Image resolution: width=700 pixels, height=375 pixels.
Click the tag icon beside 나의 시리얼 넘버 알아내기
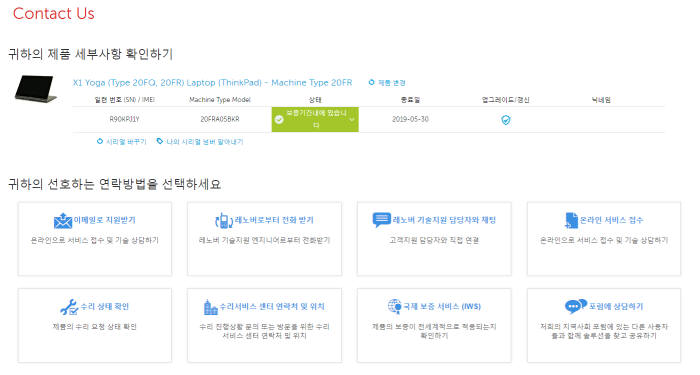[x=159, y=142]
